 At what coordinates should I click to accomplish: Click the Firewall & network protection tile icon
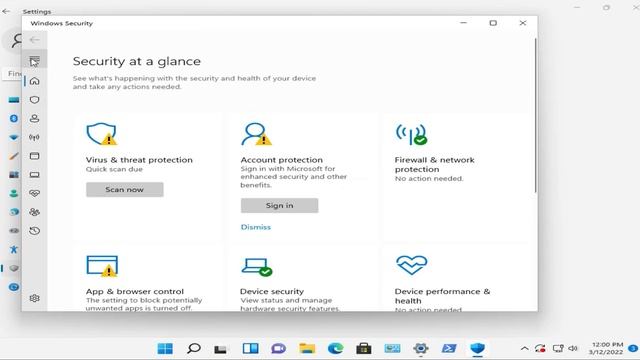pyautogui.click(x=411, y=134)
